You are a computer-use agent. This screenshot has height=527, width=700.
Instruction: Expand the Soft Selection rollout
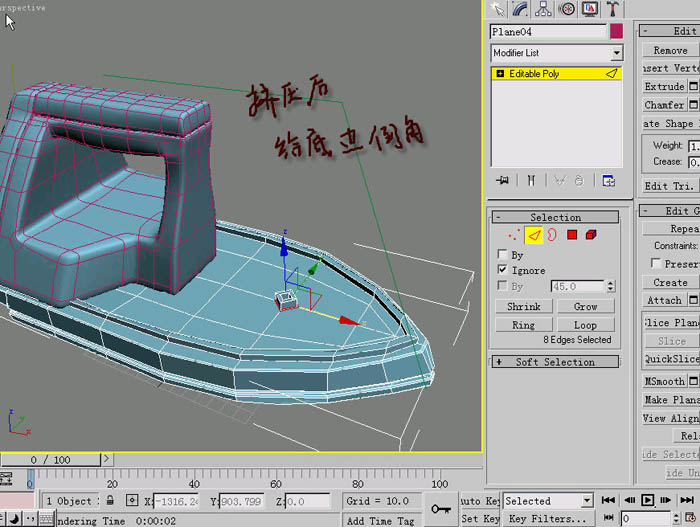pos(555,362)
